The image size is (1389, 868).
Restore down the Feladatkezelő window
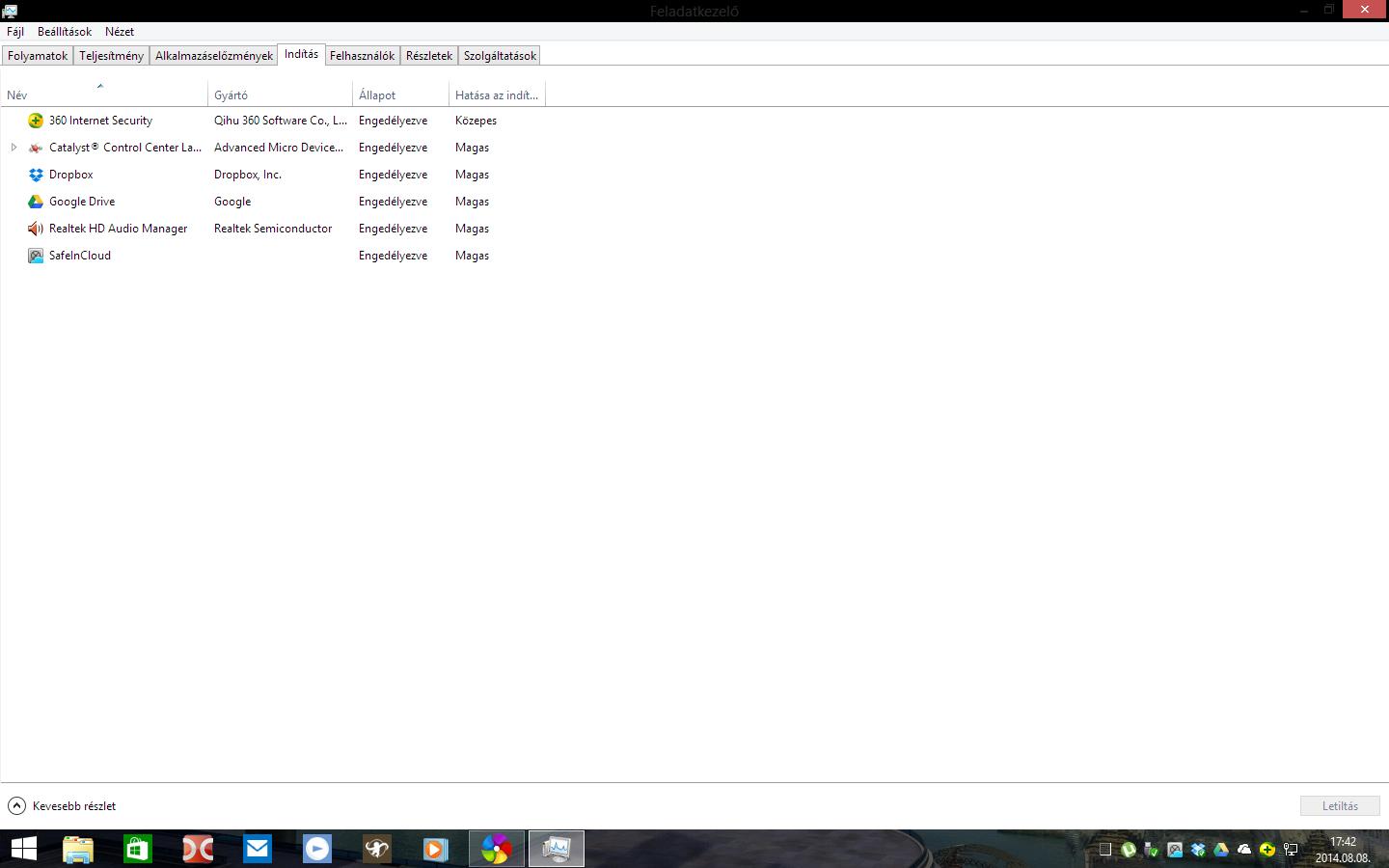point(1328,10)
